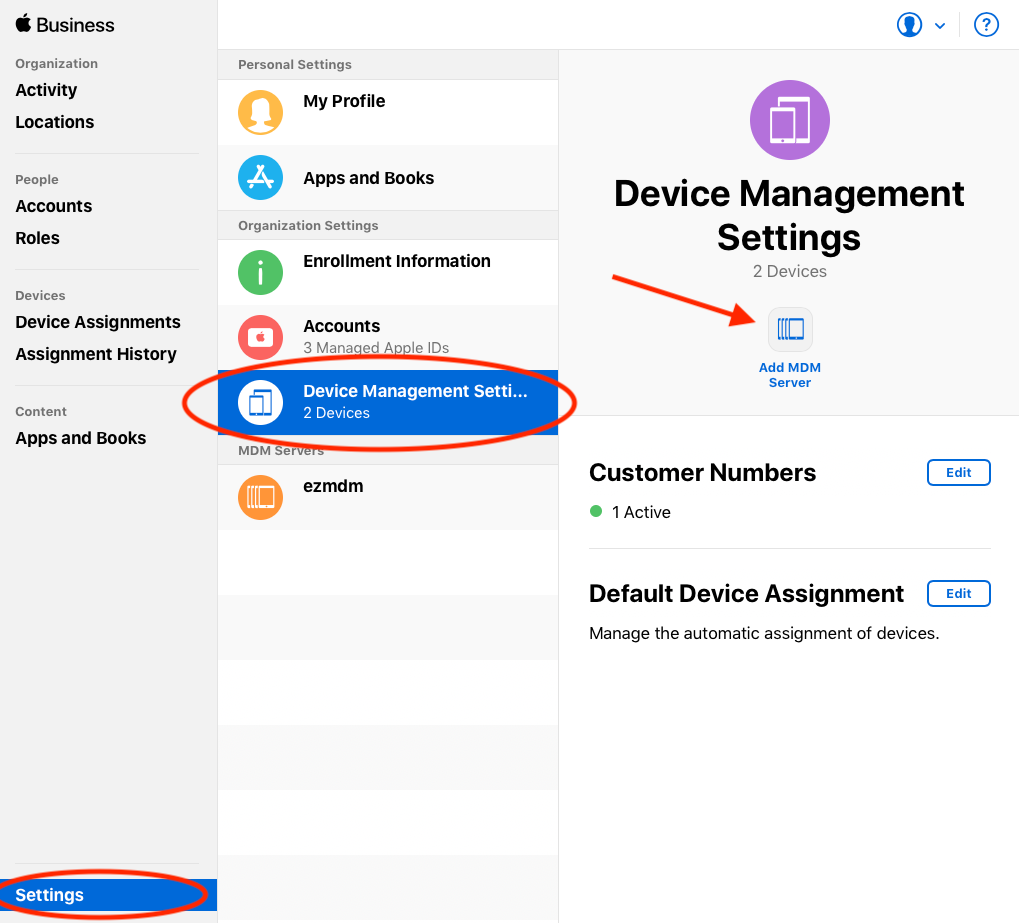Image resolution: width=1019 pixels, height=923 pixels.
Task: Open the help question mark icon
Action: pos(986,25)
